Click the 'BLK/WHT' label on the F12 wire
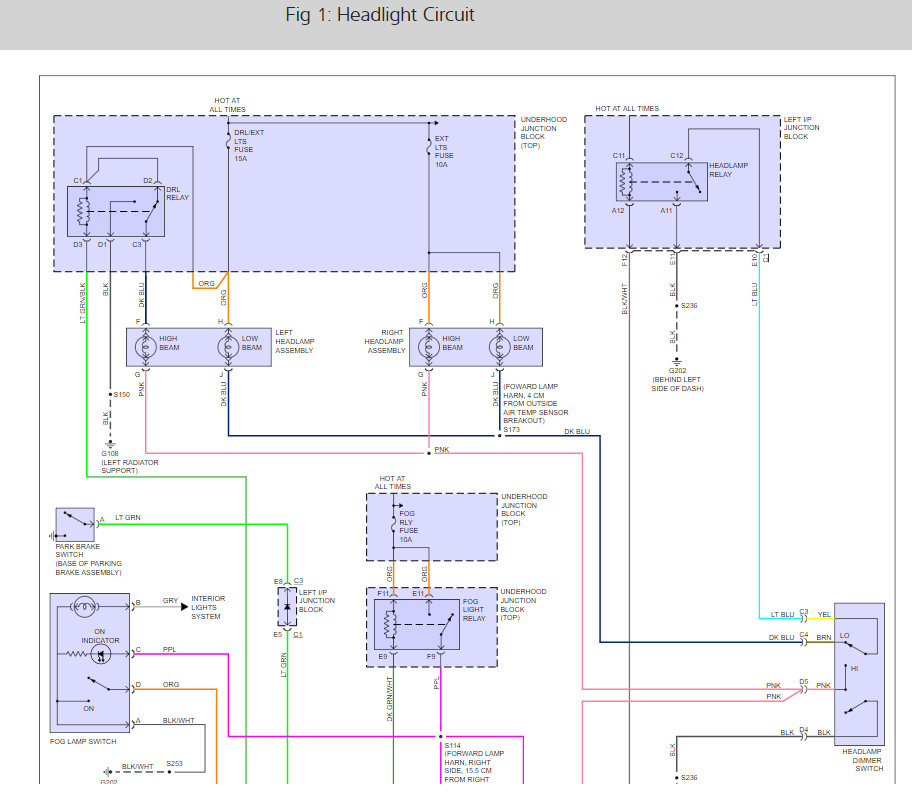The image size is (912, 803). pyautogui.click(x=625, y=299)
